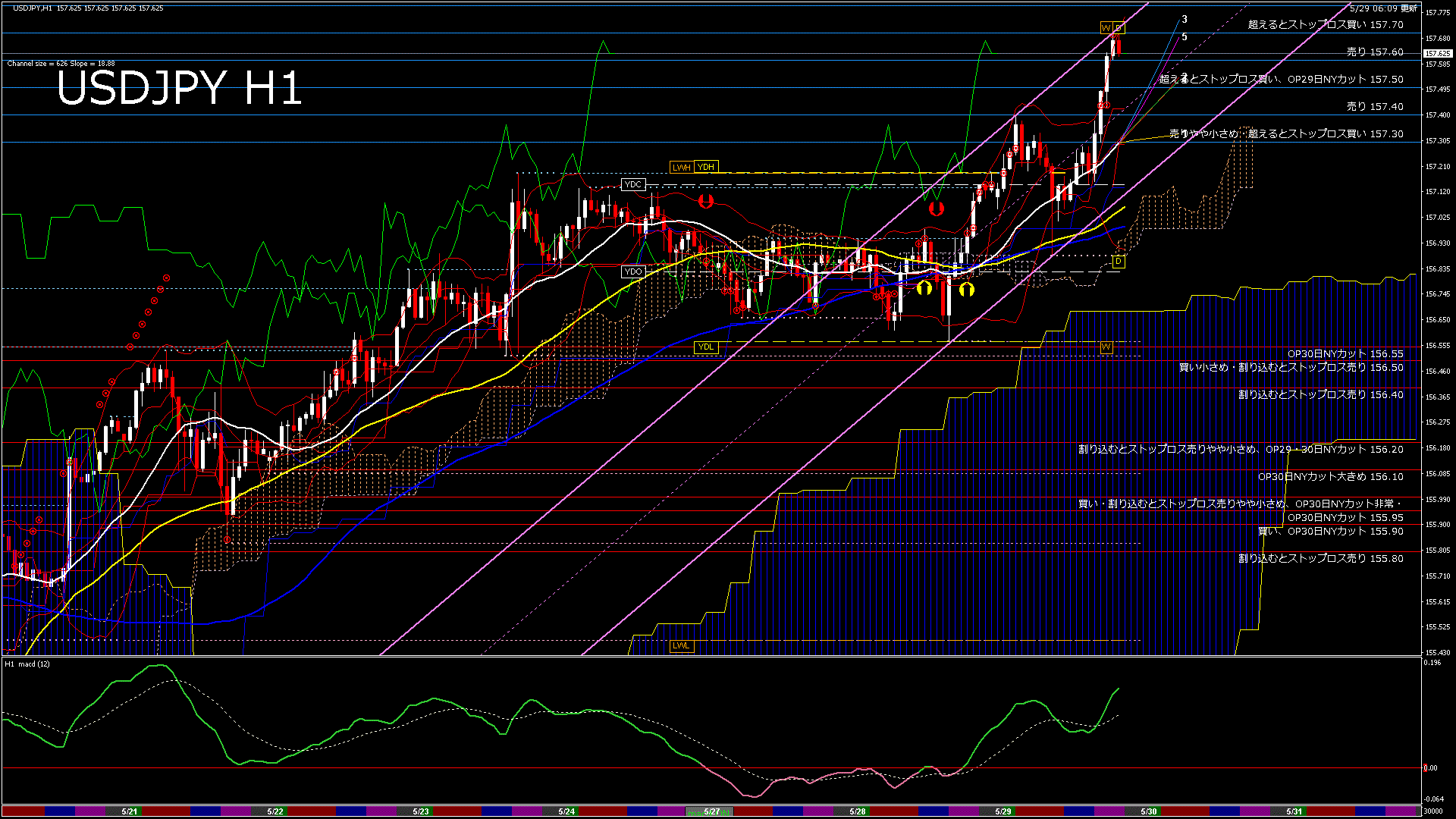Viewport: 1456px width, 819px height.
Task: Click the 'OP30日NYカット 156.55' annotation
Action: coord(1345,354)
